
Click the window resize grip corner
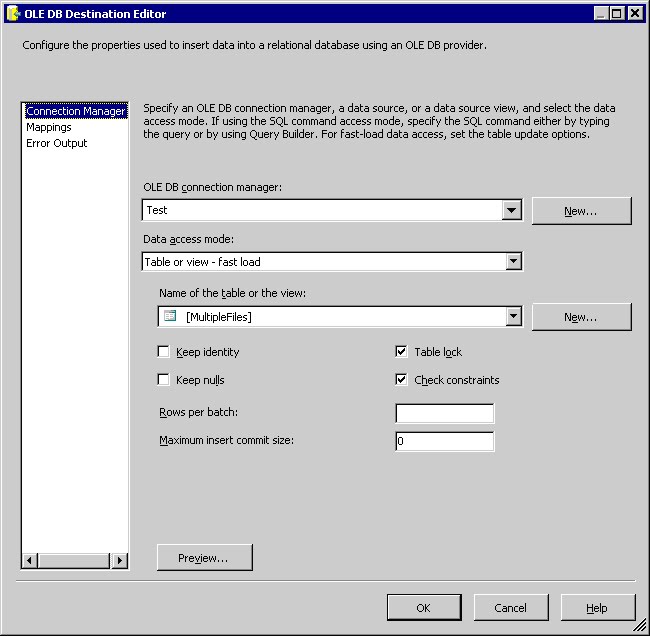(x=641, y=625)
